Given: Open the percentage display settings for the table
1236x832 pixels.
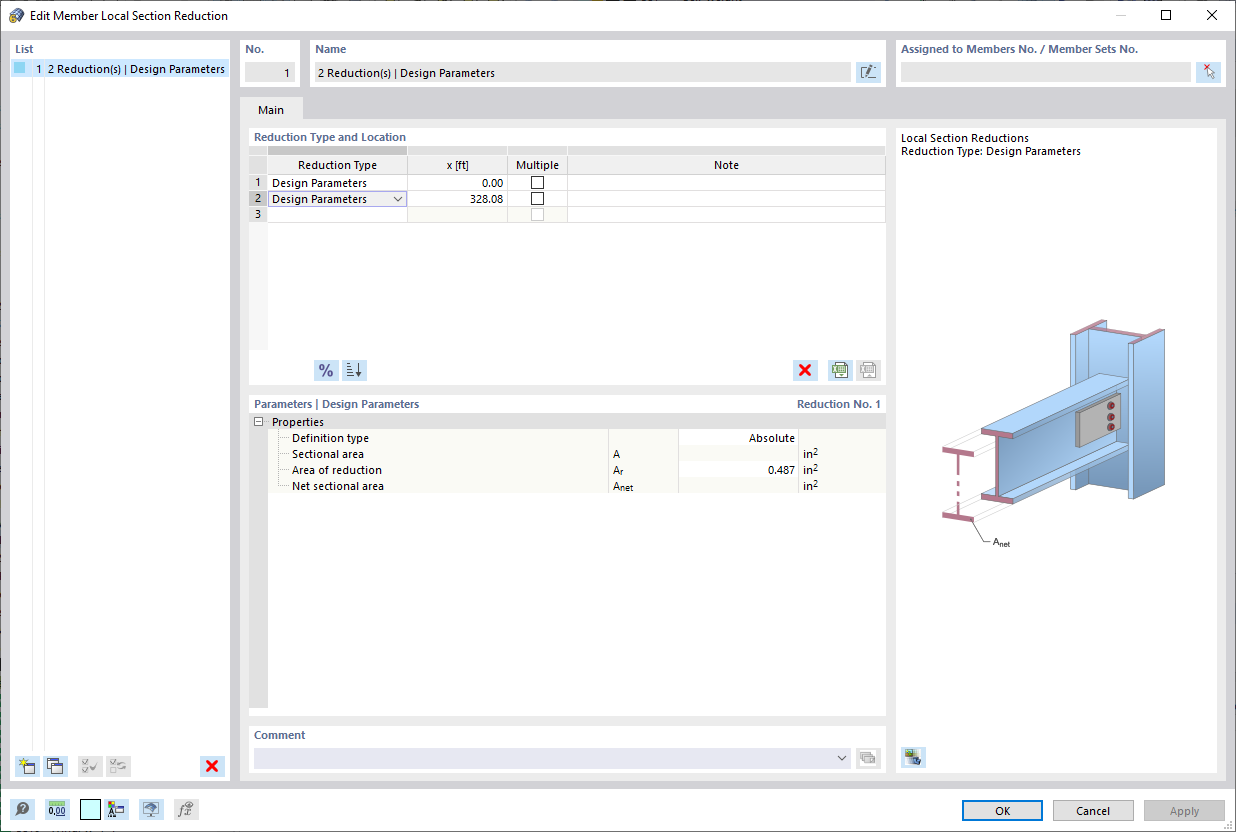Looking at the screenshot, I should pos(325,370).
